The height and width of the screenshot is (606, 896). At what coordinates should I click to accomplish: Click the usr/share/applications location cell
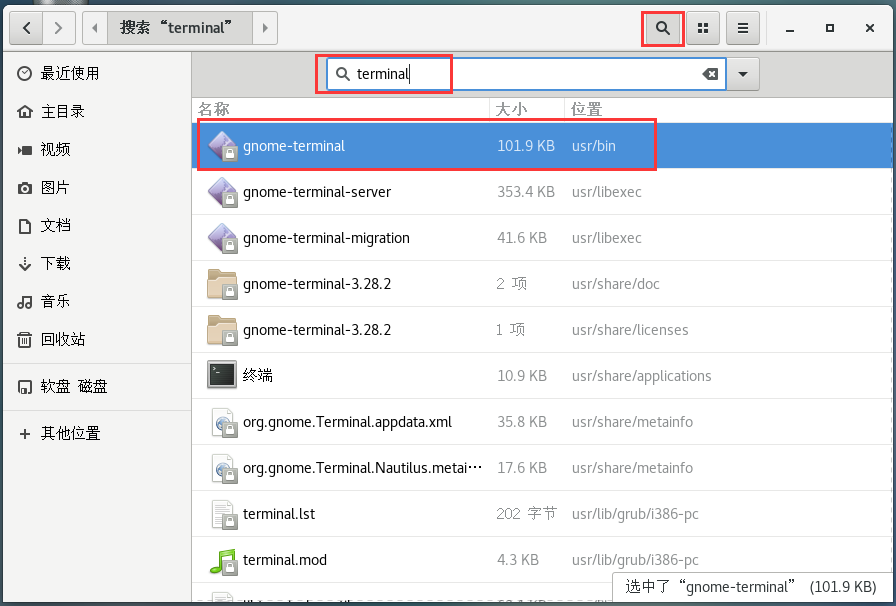641,376
